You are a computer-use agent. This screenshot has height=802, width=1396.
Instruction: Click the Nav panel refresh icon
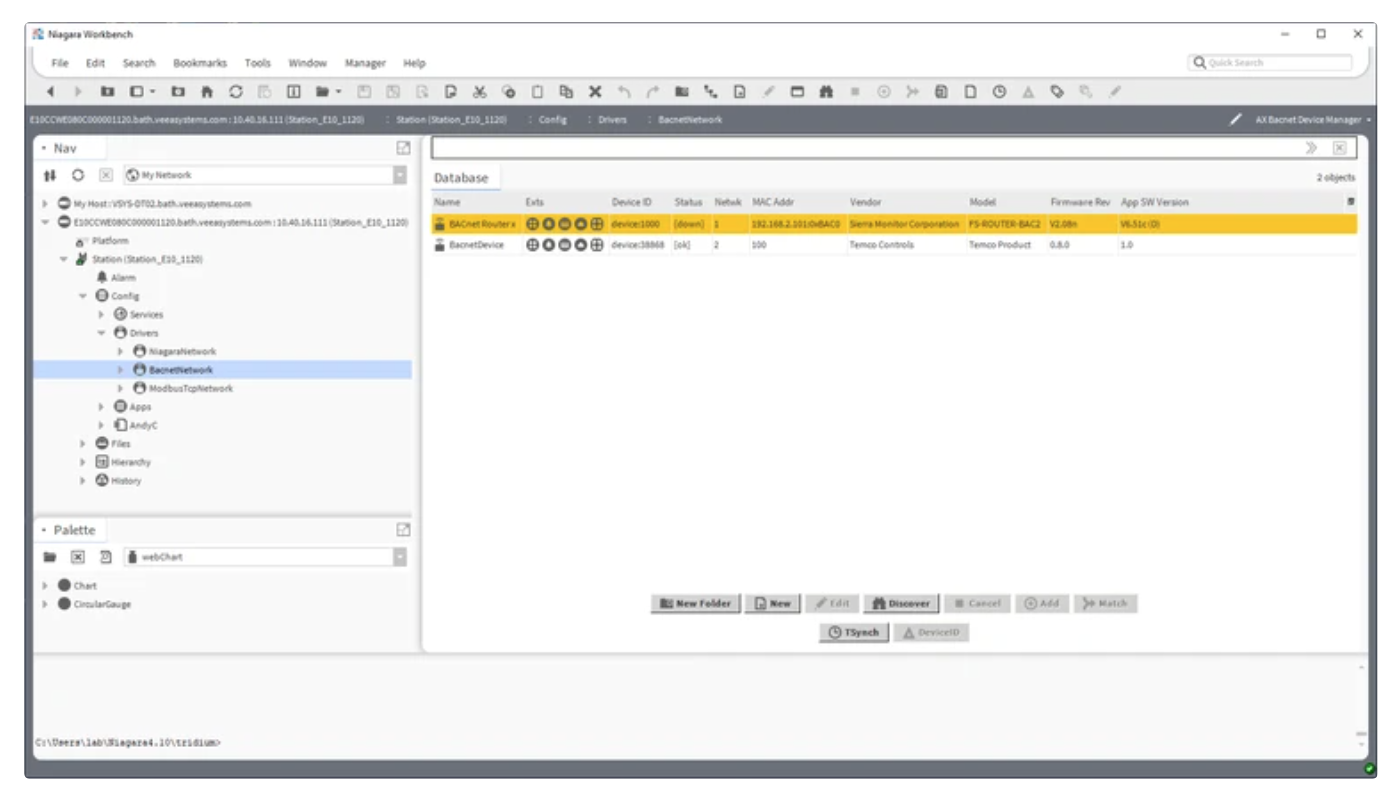coord(76,175)
